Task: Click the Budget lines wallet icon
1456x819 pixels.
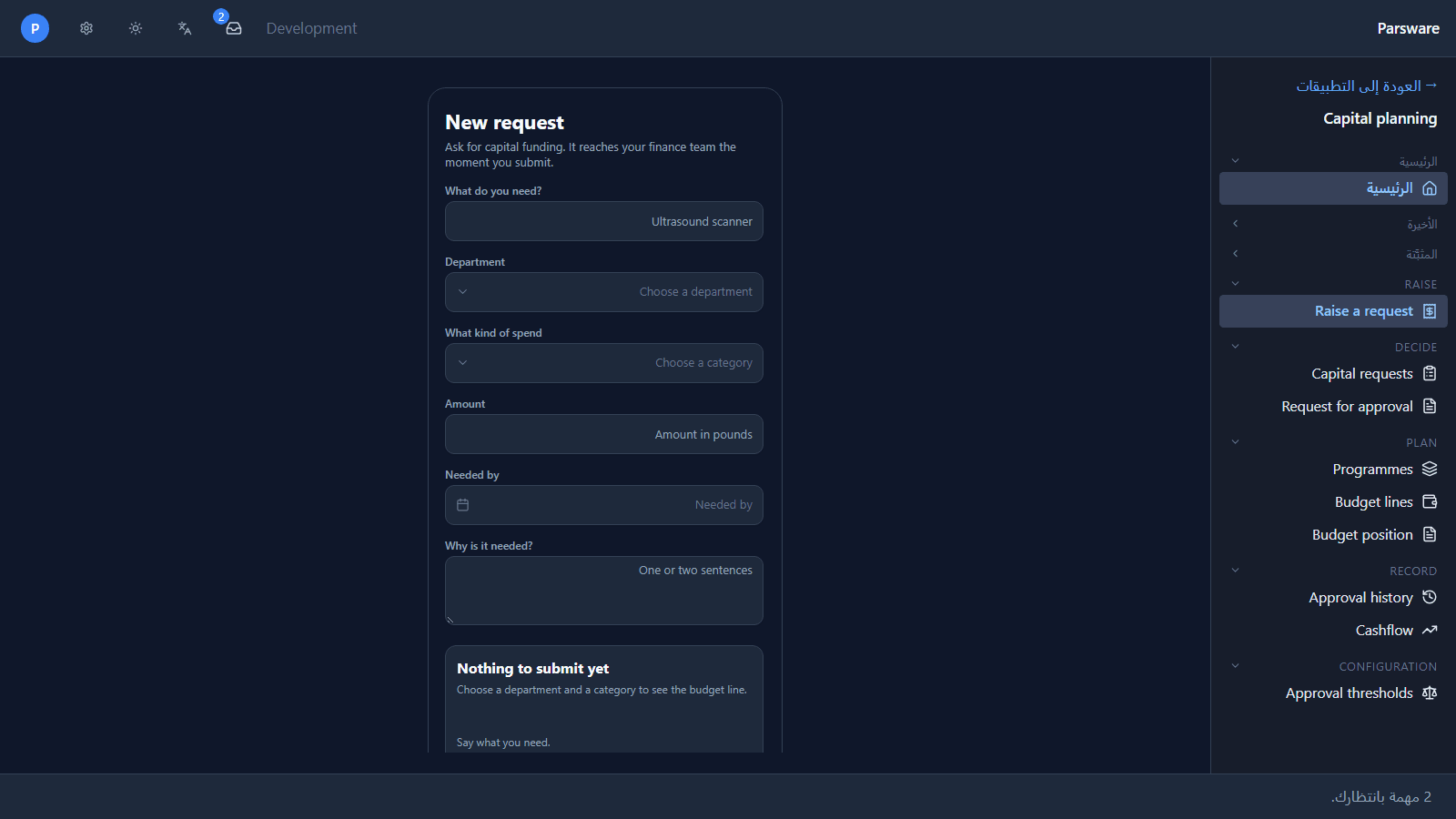Action: pos(1430,501)
